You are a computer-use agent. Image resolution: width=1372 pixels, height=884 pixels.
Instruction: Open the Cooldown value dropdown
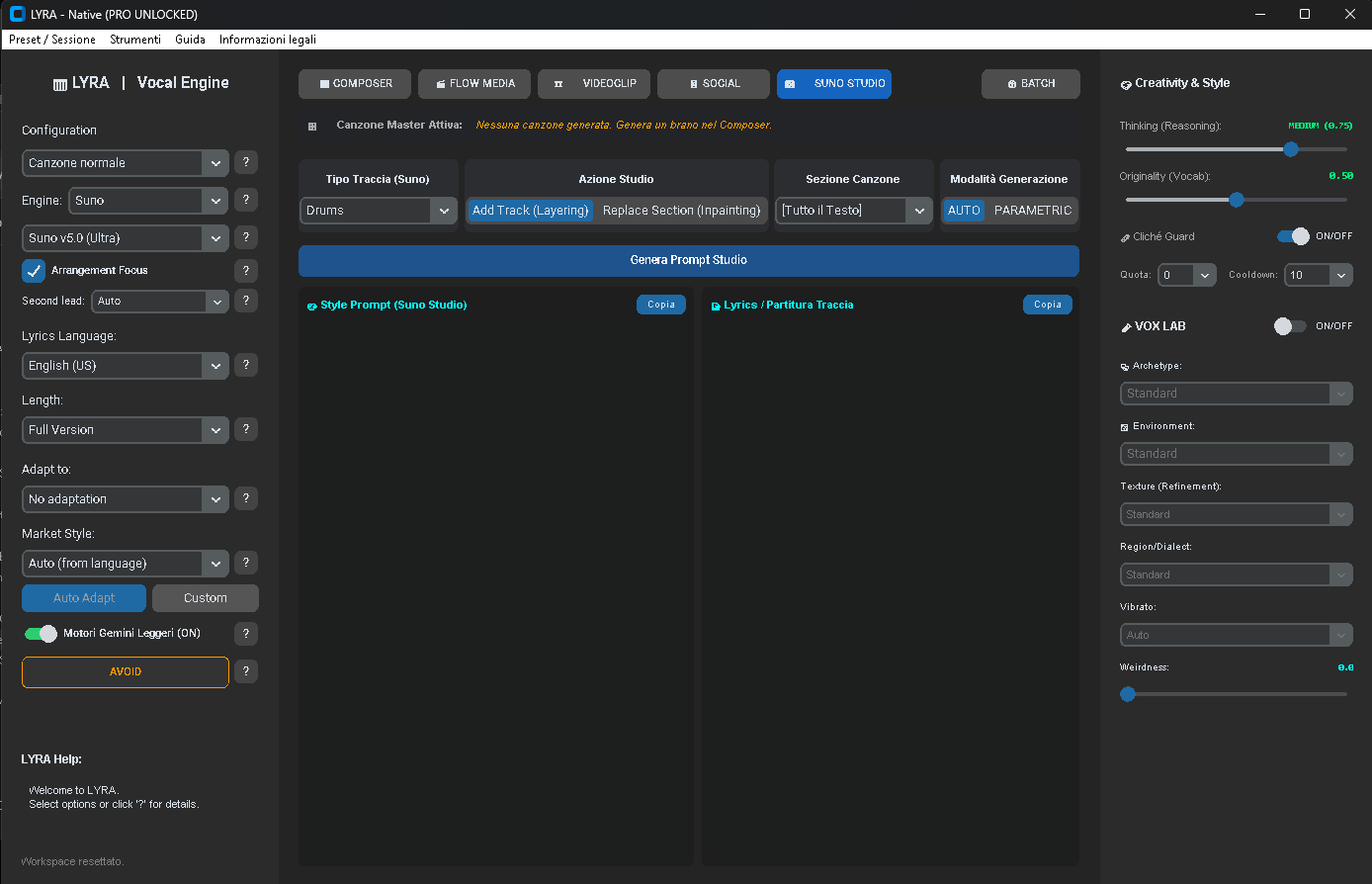point(1318,275)
